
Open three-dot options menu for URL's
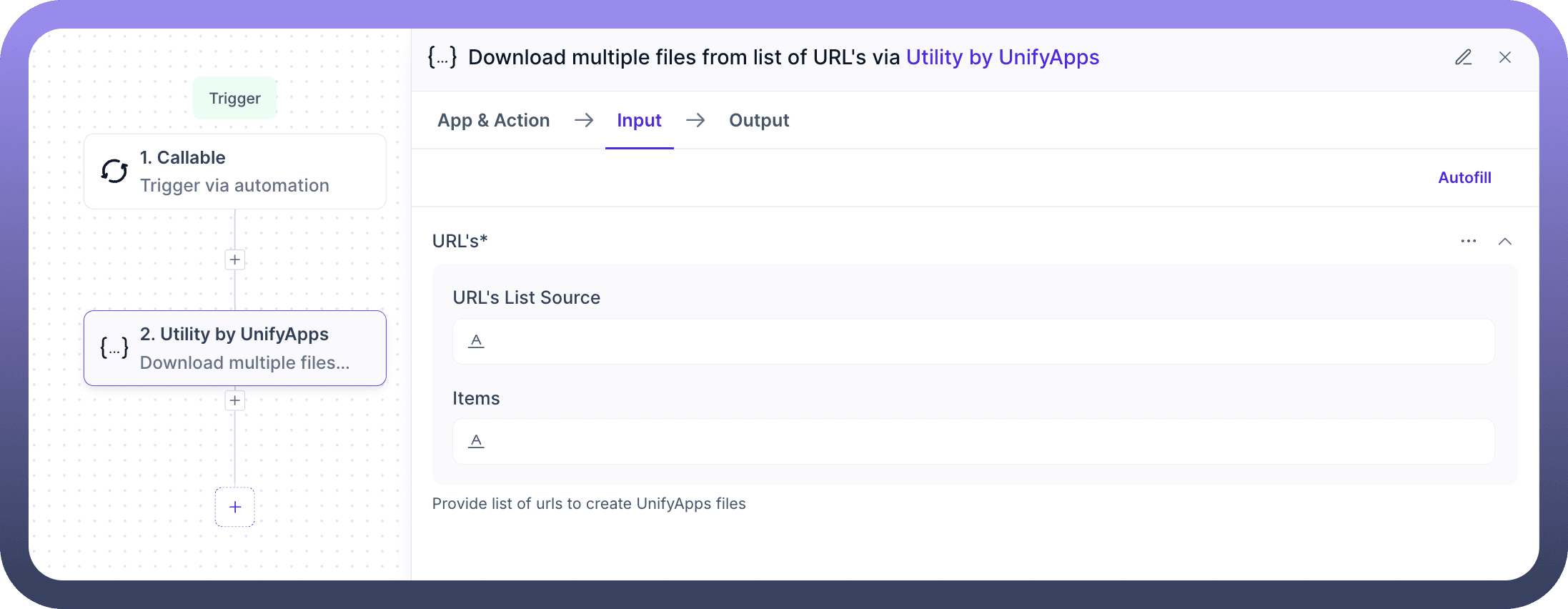point(1468,241)
